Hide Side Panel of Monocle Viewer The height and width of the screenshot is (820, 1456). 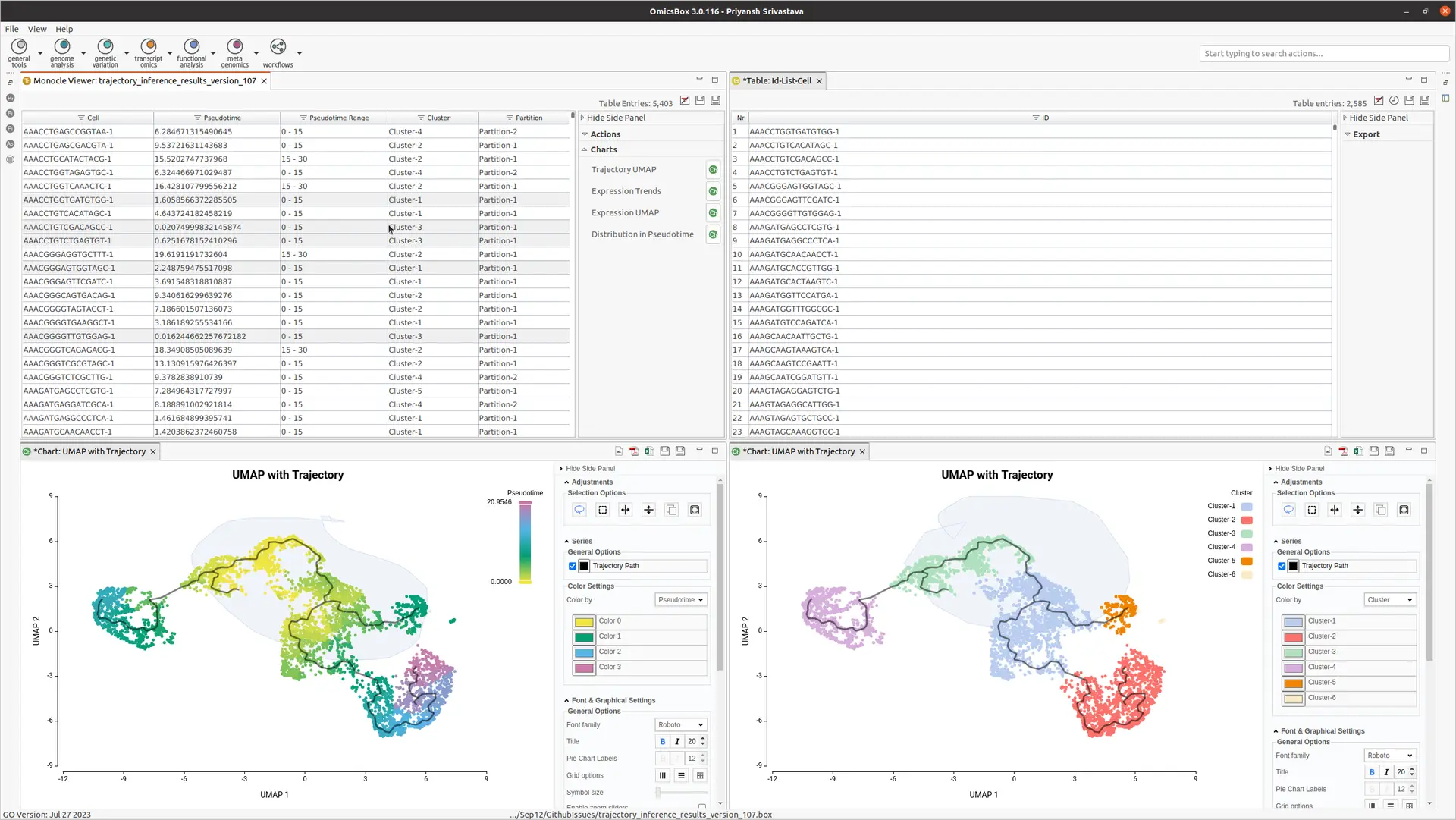pos(616,118)
